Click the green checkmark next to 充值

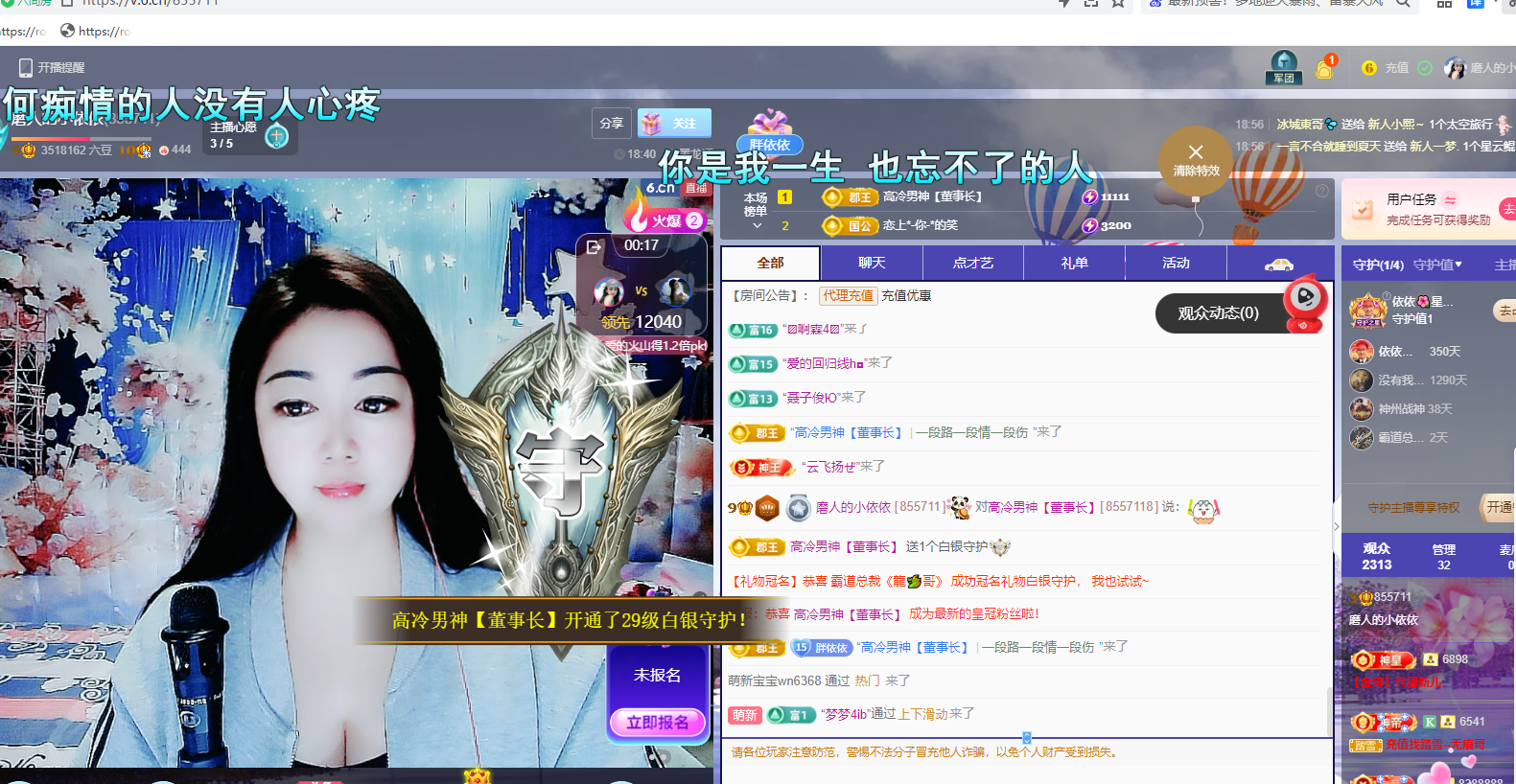[x=1425, y=68]
